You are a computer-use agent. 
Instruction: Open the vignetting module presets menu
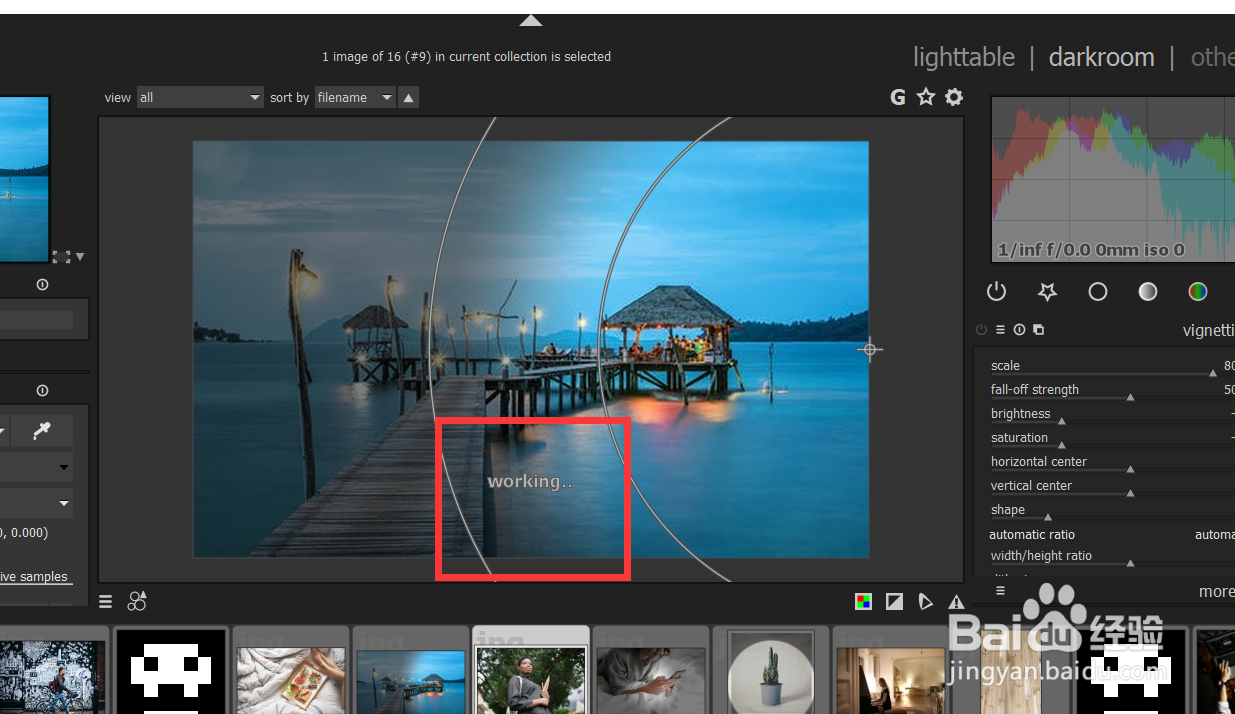pyautogui.click(x=1000, y=329)
